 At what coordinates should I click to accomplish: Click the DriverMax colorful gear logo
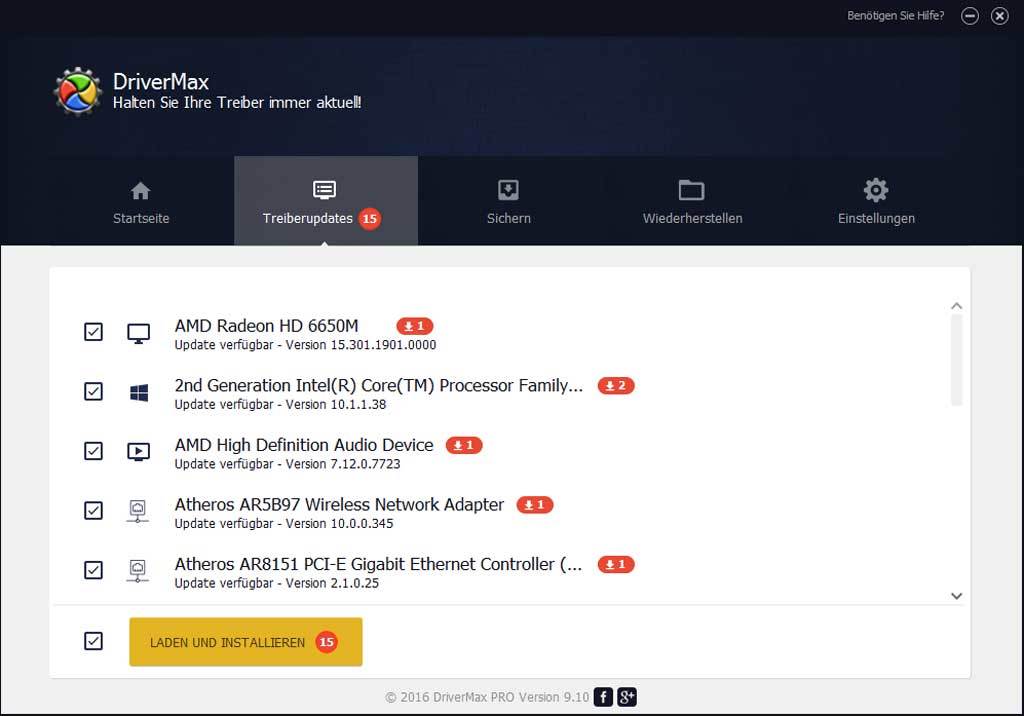pyautogui.click(x=78, y=91)
